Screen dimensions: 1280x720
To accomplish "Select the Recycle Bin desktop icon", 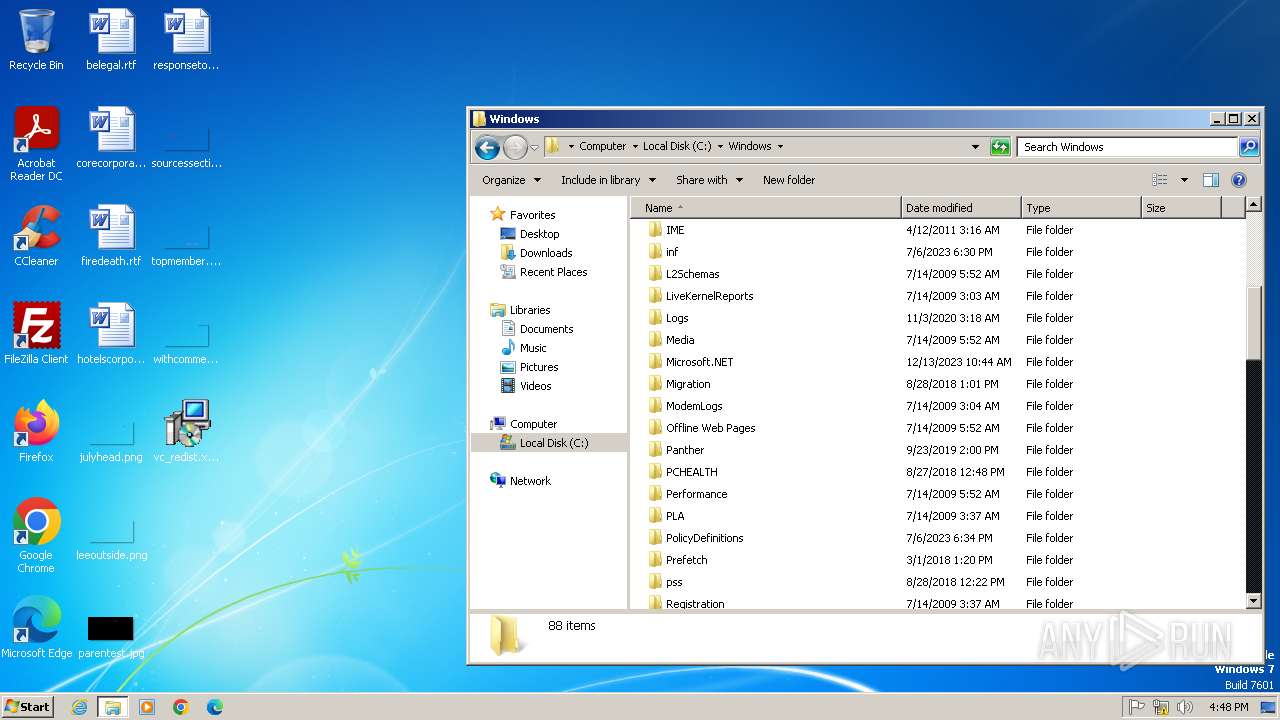I will click(36, 40).
